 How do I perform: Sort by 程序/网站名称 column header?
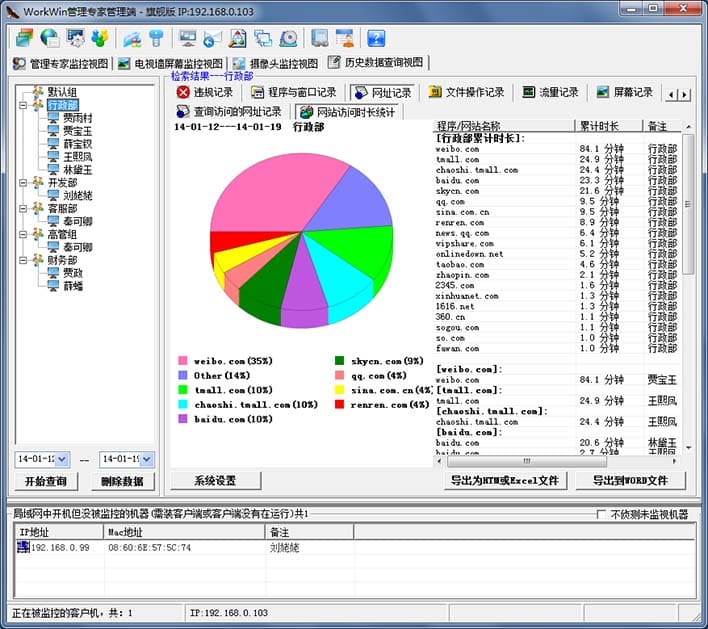503,126
